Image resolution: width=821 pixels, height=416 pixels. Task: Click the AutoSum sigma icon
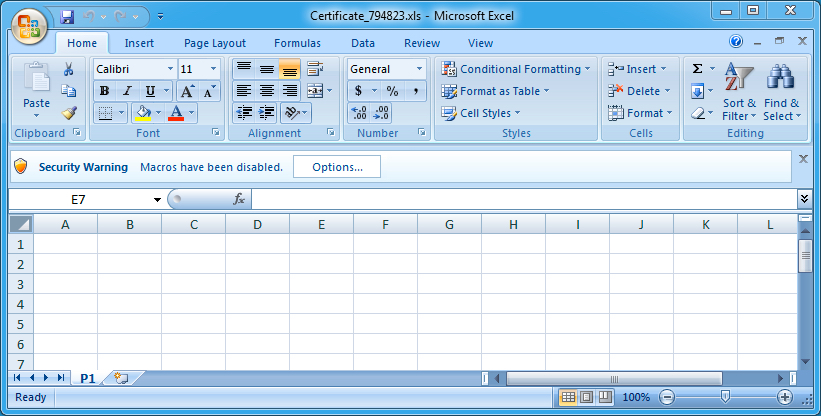click(x=697, y=69)
